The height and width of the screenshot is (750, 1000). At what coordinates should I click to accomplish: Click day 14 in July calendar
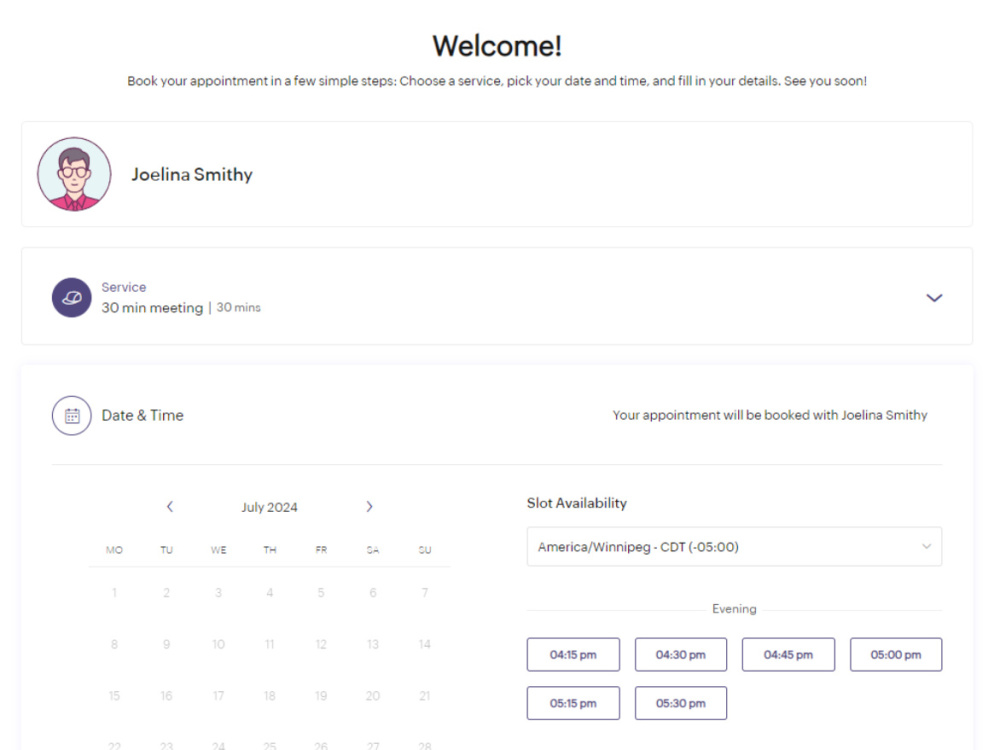[x=425, y=644]
